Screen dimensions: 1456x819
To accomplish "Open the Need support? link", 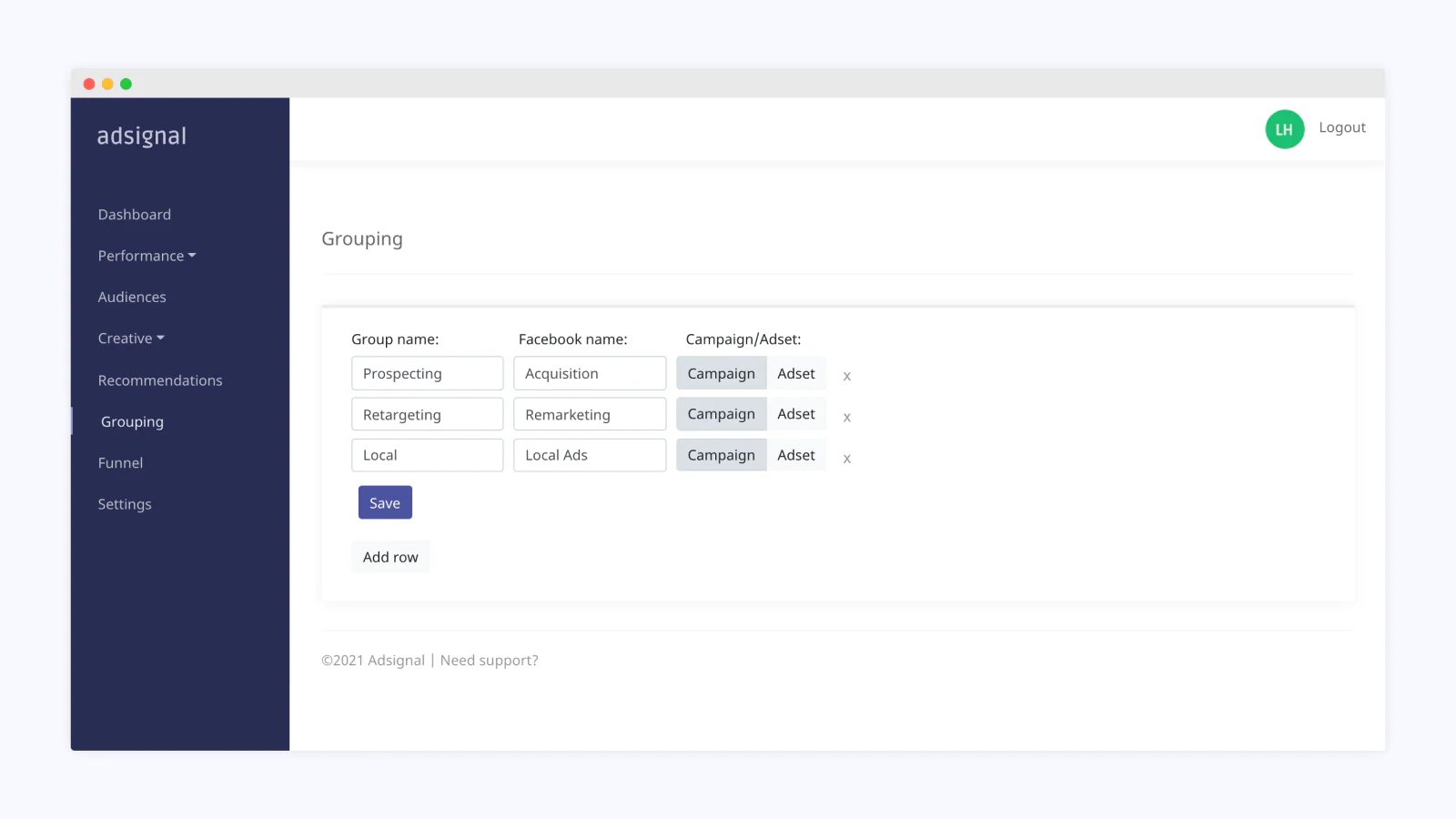I will 490,661.
